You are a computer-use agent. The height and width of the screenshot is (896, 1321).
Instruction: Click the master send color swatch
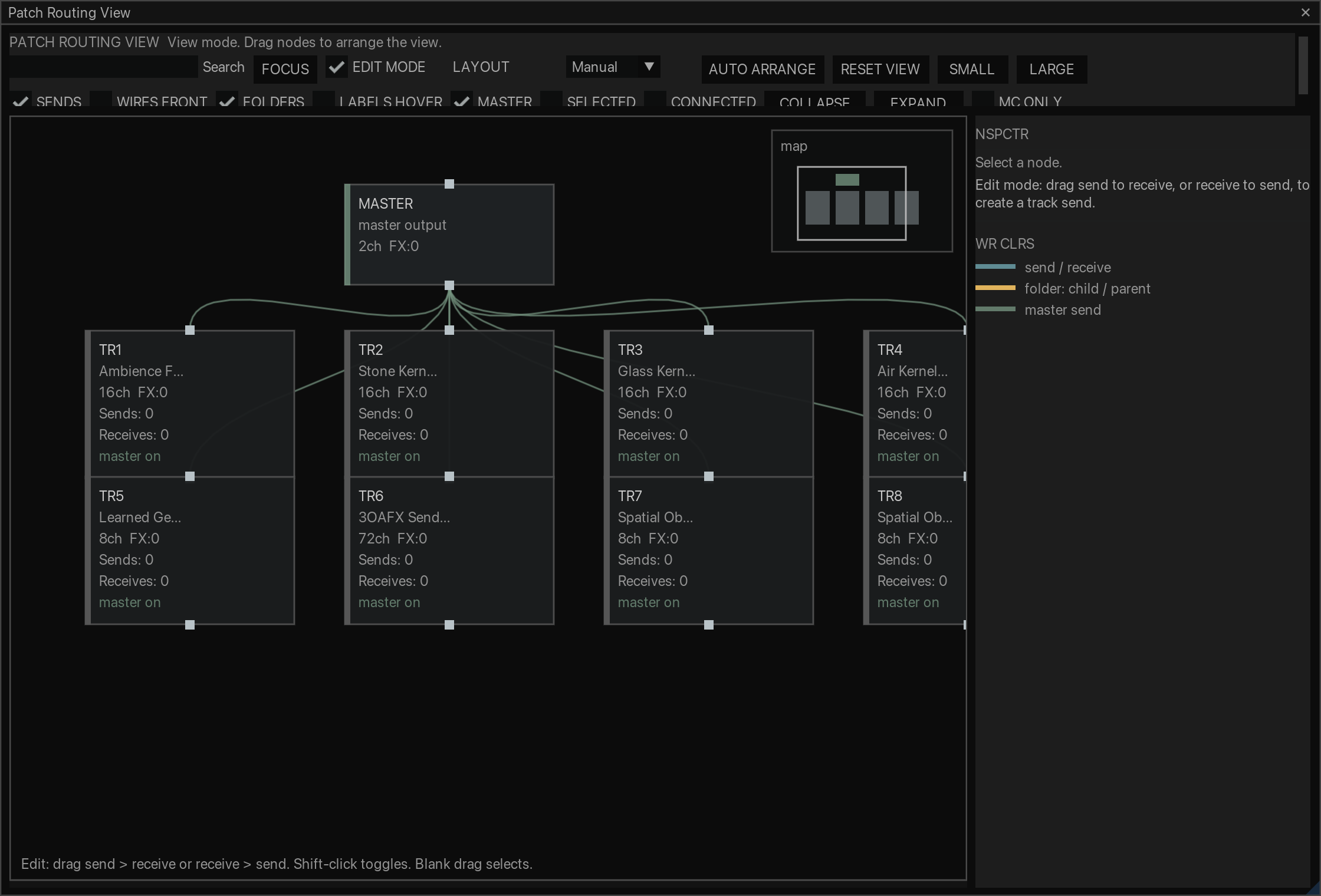pos(995,309)
